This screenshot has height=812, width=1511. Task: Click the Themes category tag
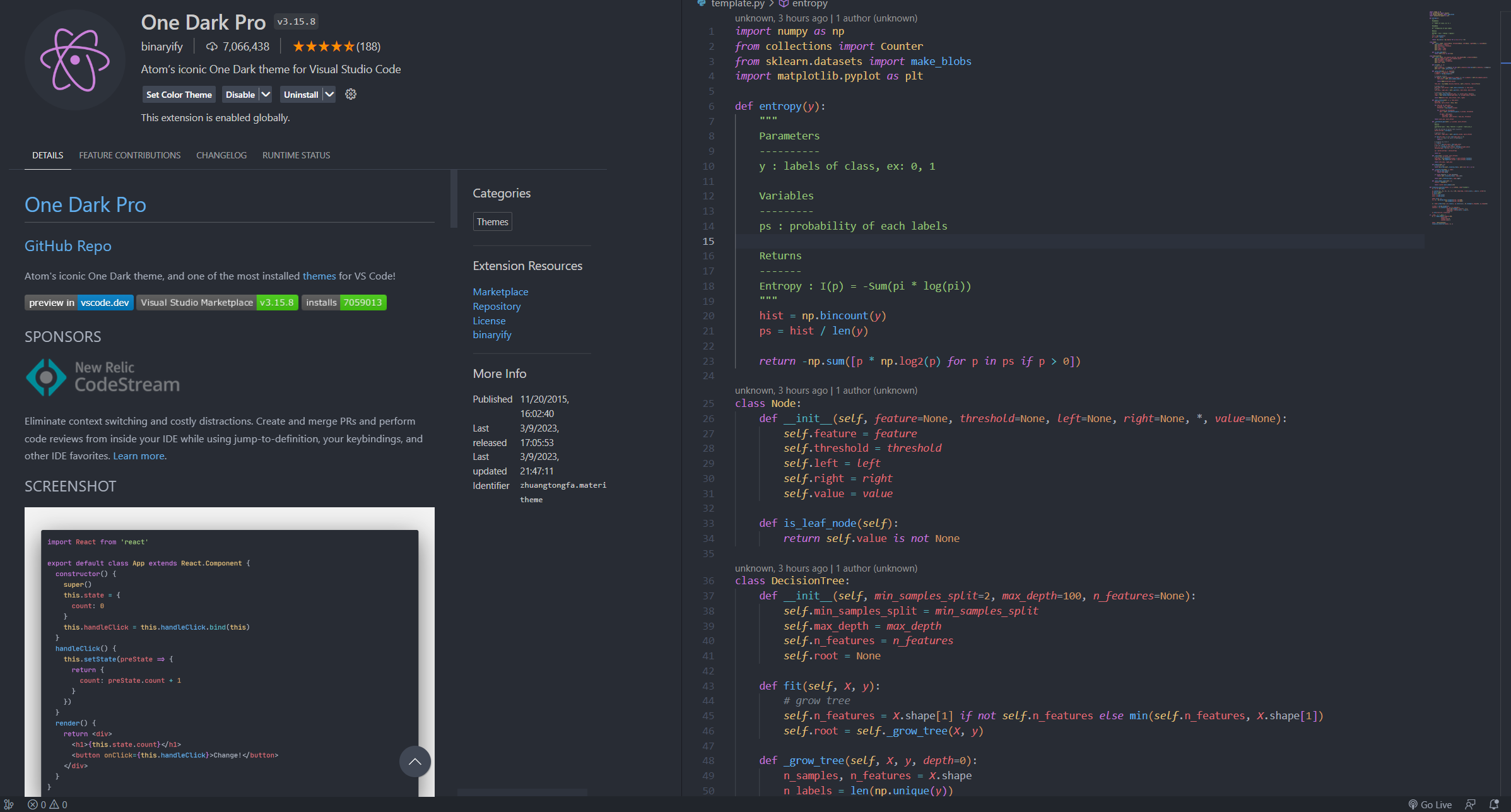492,222
